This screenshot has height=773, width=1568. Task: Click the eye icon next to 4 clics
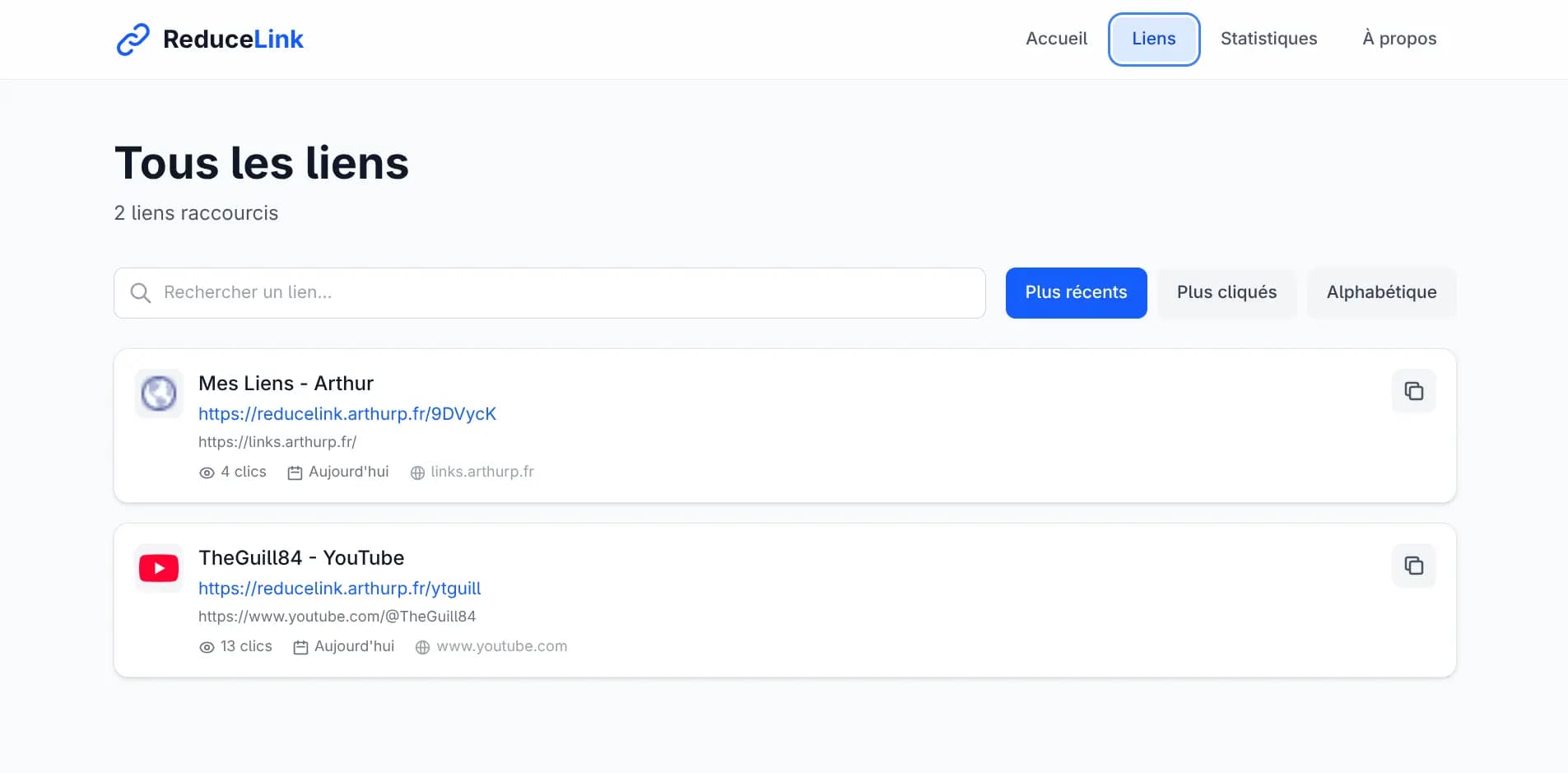pos(205,472)
